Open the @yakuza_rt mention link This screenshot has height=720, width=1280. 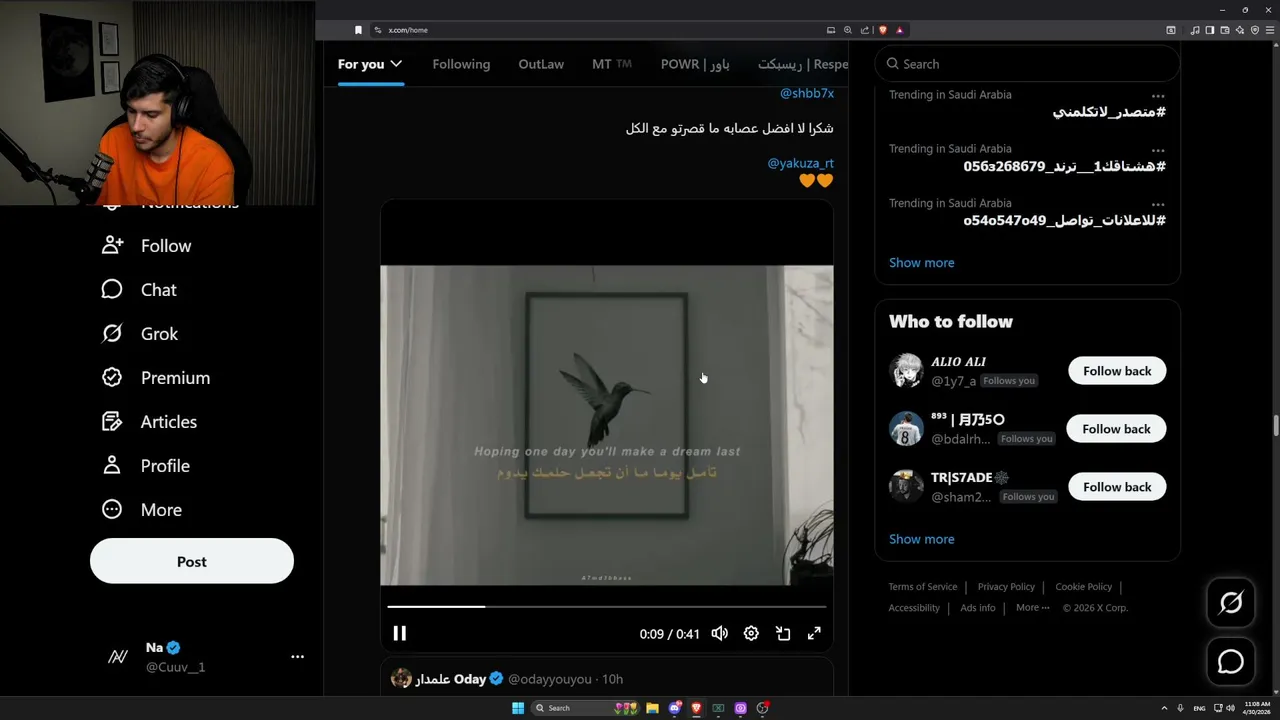(800, 163)
